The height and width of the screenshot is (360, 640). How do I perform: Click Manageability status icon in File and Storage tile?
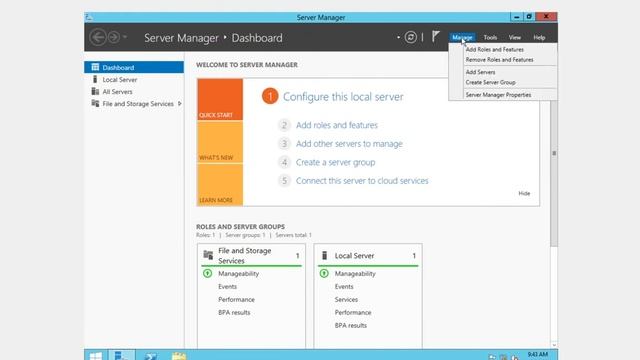207,273
